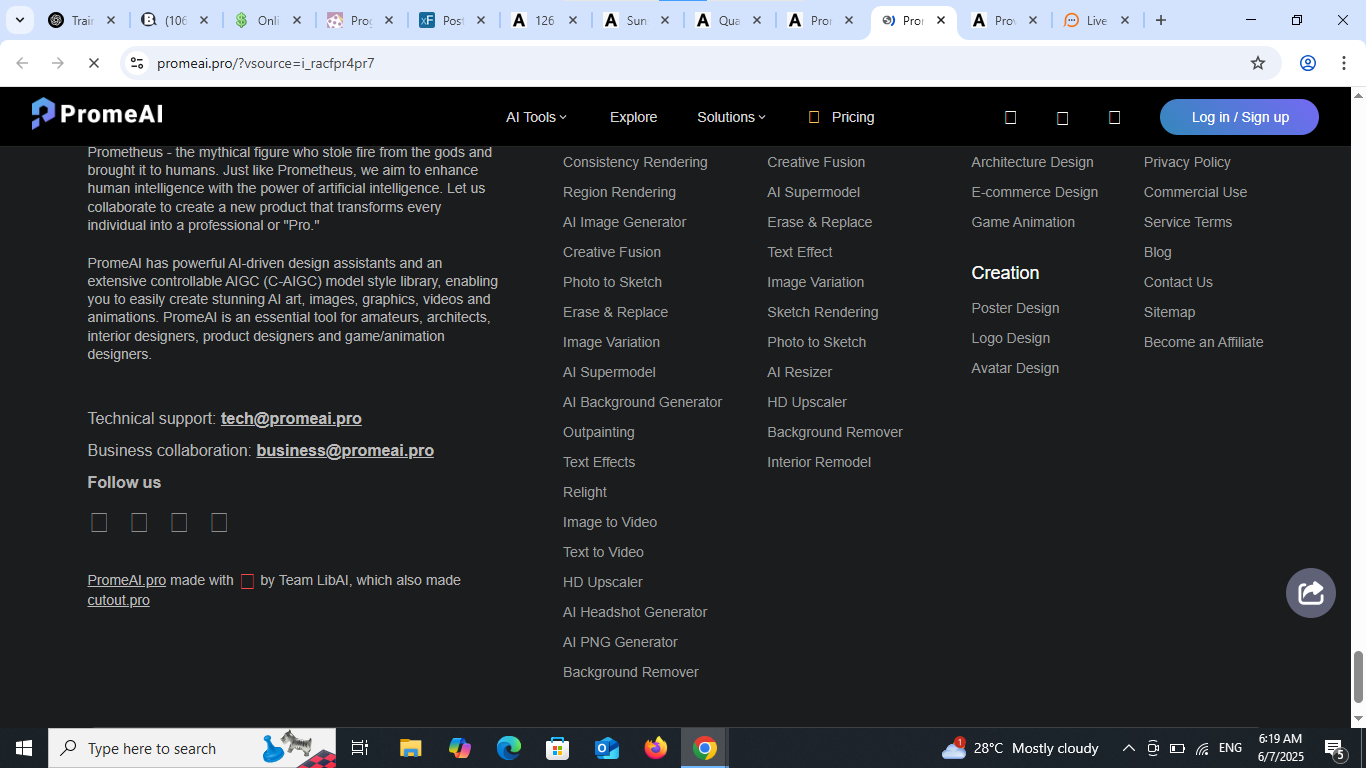Viewport: 1366px width, 768px height.
Task: Open Task View from the taskbar
Action: pos(360,748)
